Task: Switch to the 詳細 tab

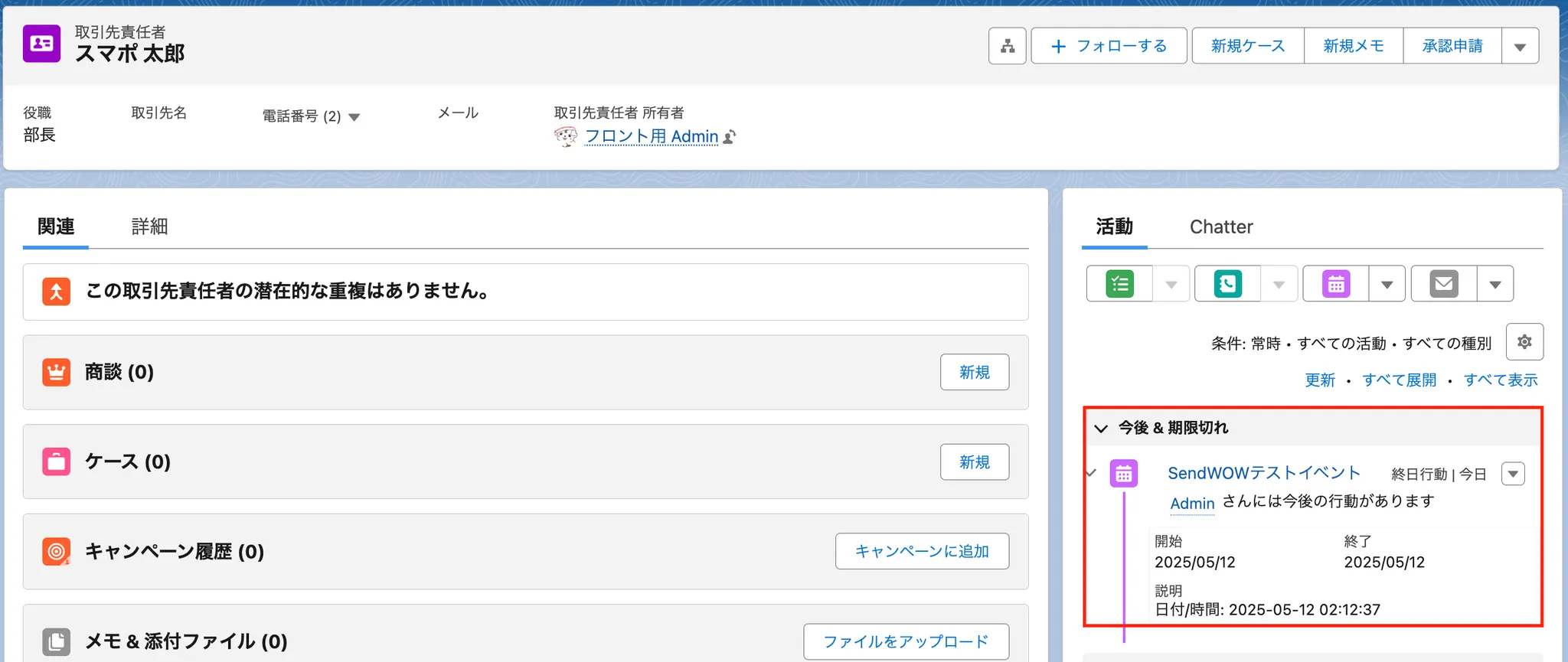Action: (149, 227)
